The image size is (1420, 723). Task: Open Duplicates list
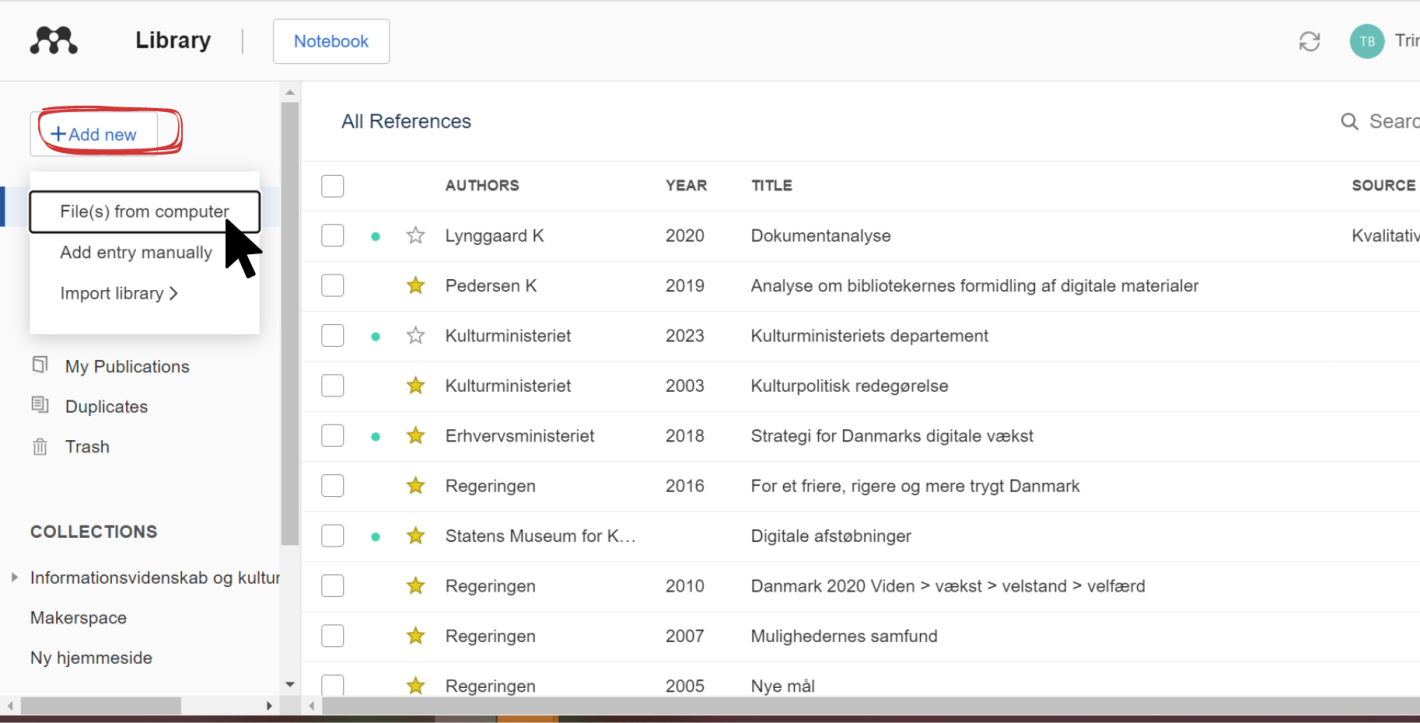106,406
